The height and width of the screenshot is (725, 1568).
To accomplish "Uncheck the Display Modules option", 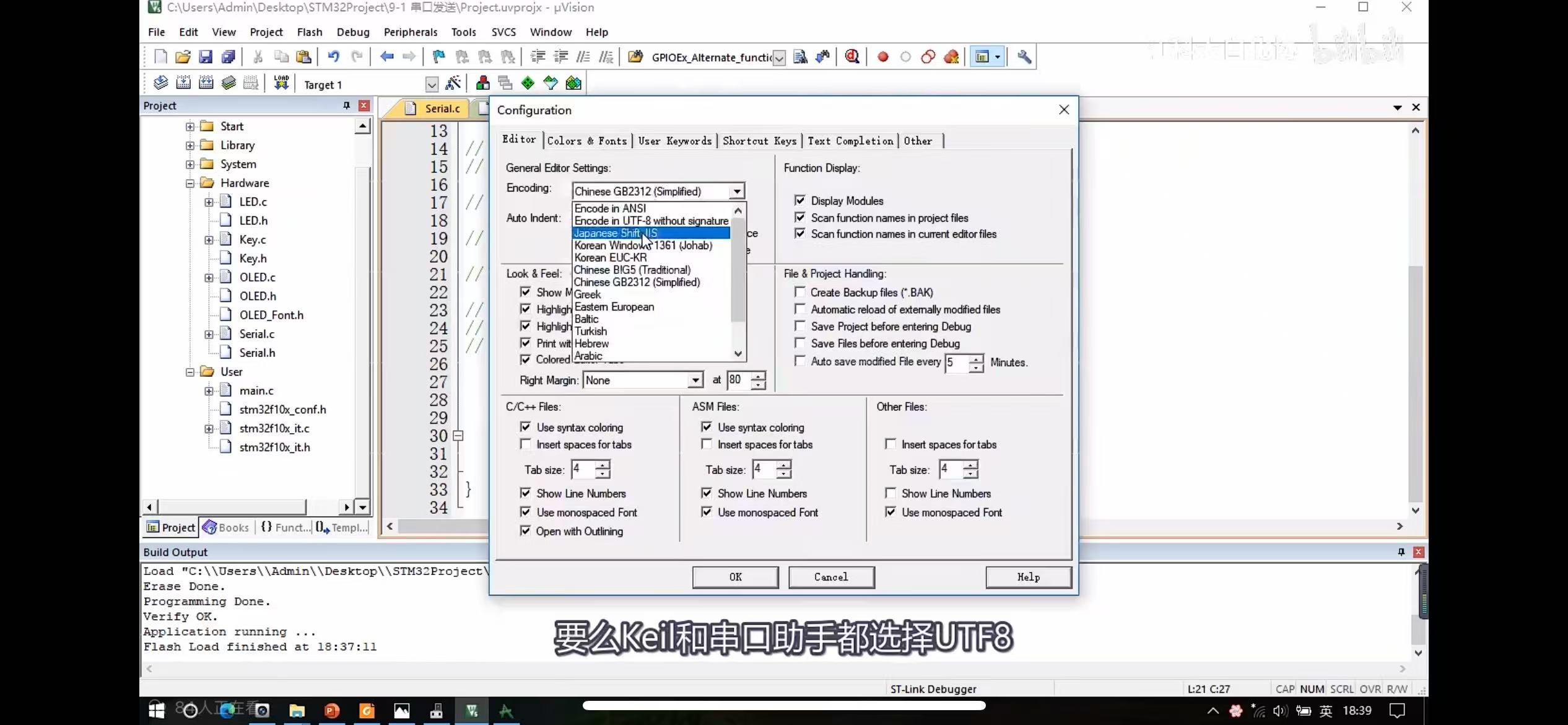I will pos(800,200).
